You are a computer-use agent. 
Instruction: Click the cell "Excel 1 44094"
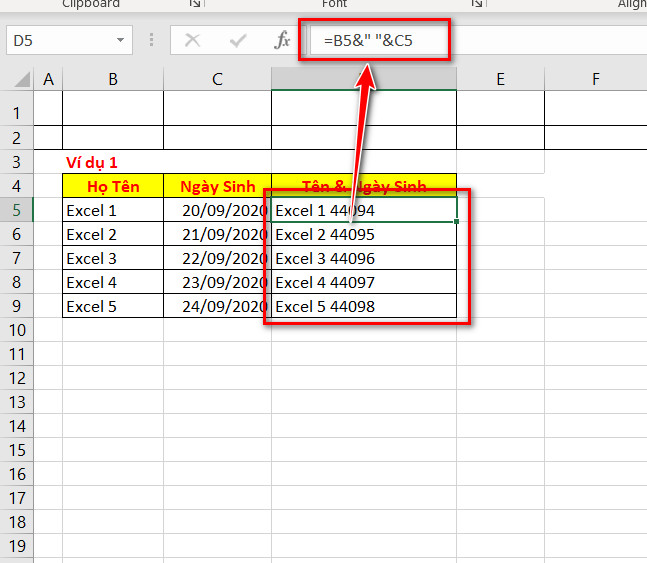click(364, 210)
